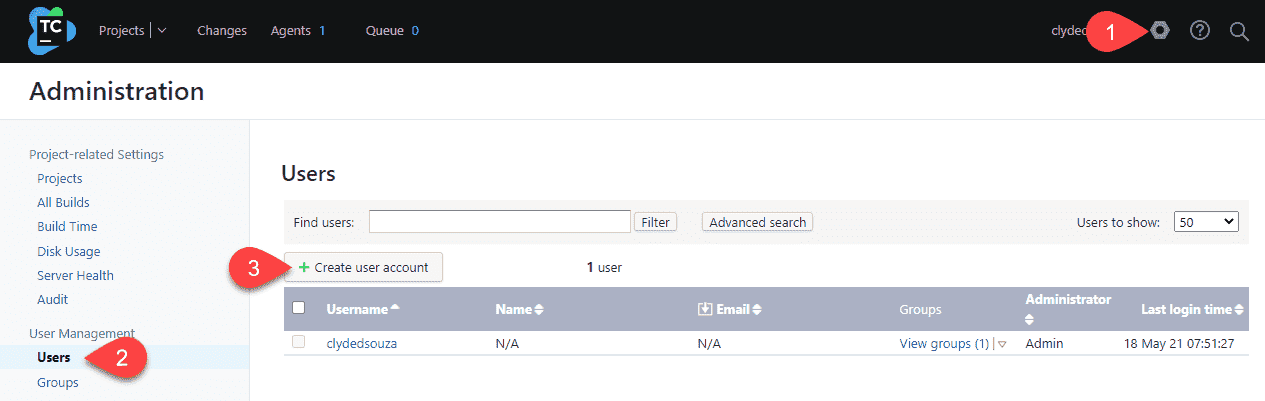Click the Email column header

click(733, 309)
